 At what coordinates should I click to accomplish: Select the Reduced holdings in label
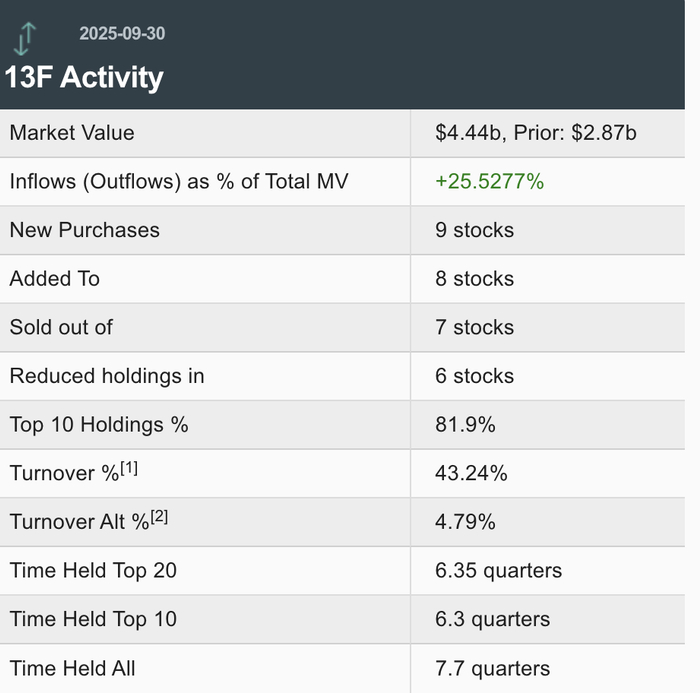(x=107, y=376)
